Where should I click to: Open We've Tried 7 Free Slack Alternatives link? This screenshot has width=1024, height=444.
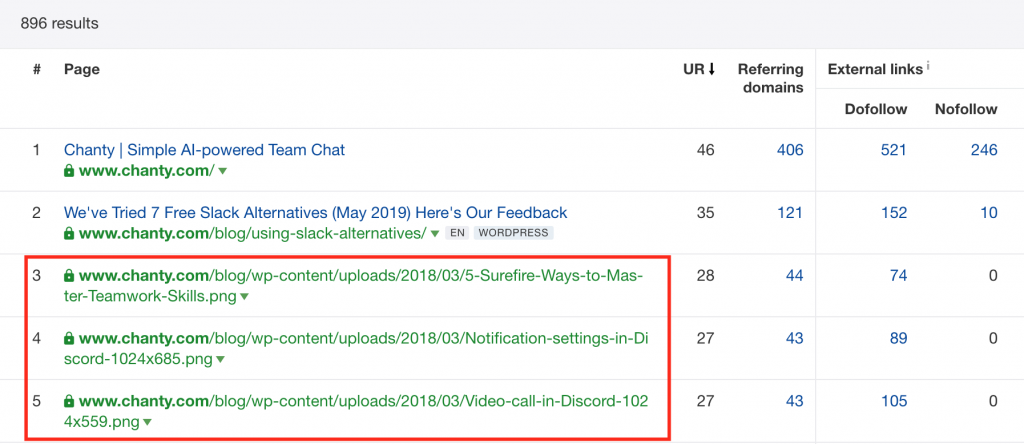pyautogui.click(x=315, y=213)
